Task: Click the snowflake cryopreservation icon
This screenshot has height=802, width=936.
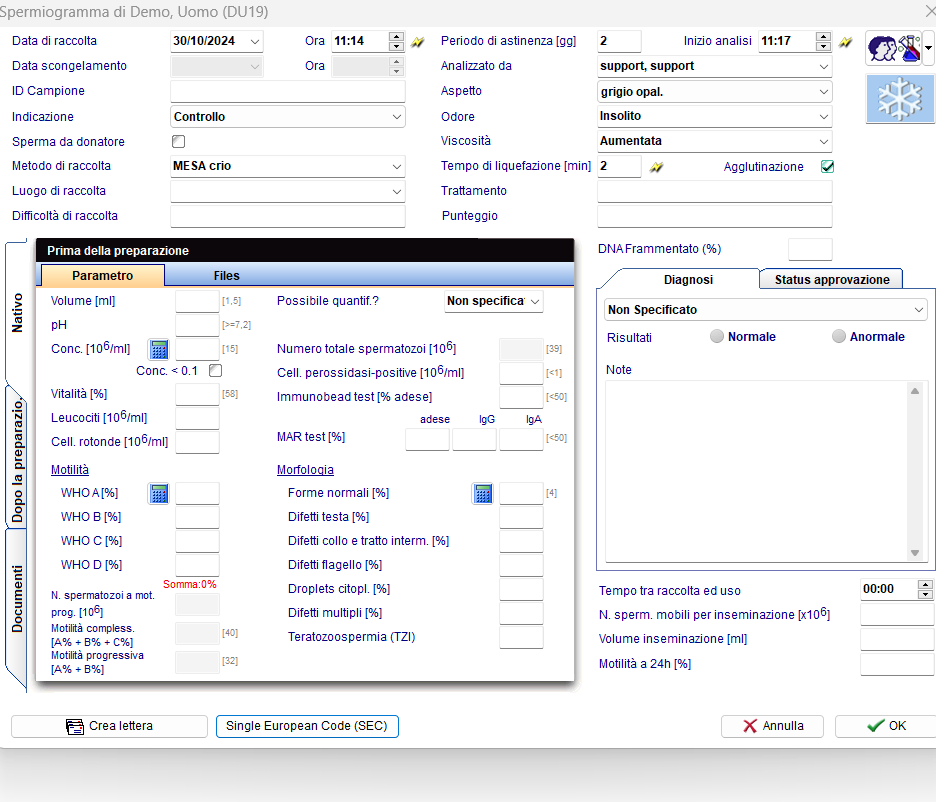Action: [x=900, y=99]
